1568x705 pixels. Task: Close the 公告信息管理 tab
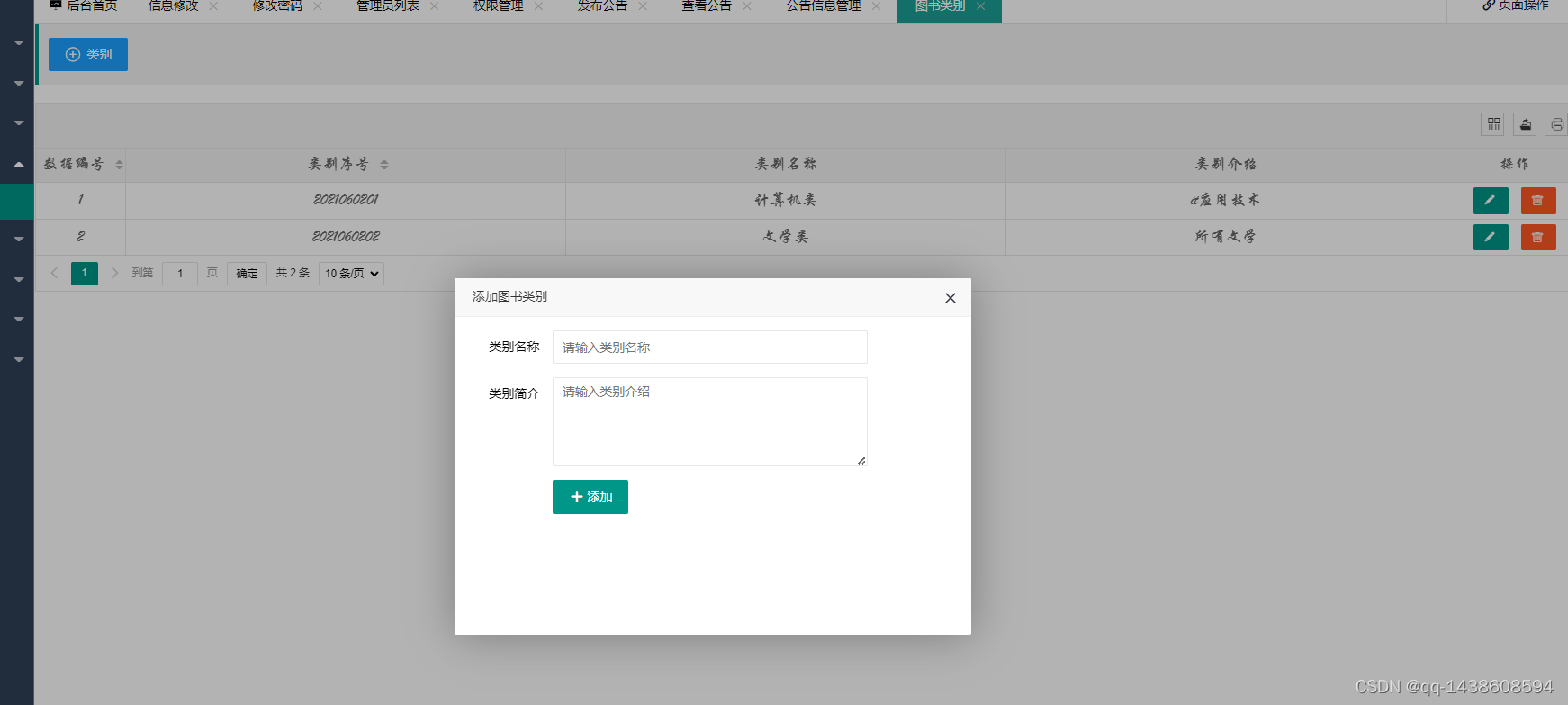coord(877,5)
